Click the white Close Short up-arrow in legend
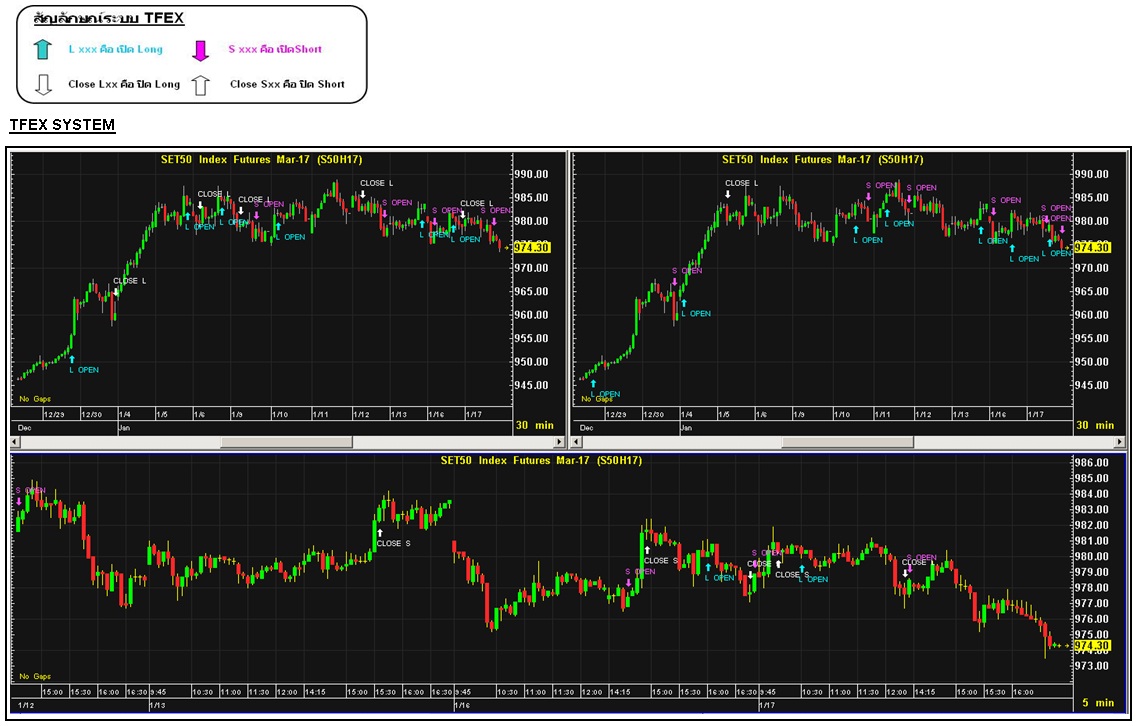The width and height of the screenshot is (1136, 726). 201,85
